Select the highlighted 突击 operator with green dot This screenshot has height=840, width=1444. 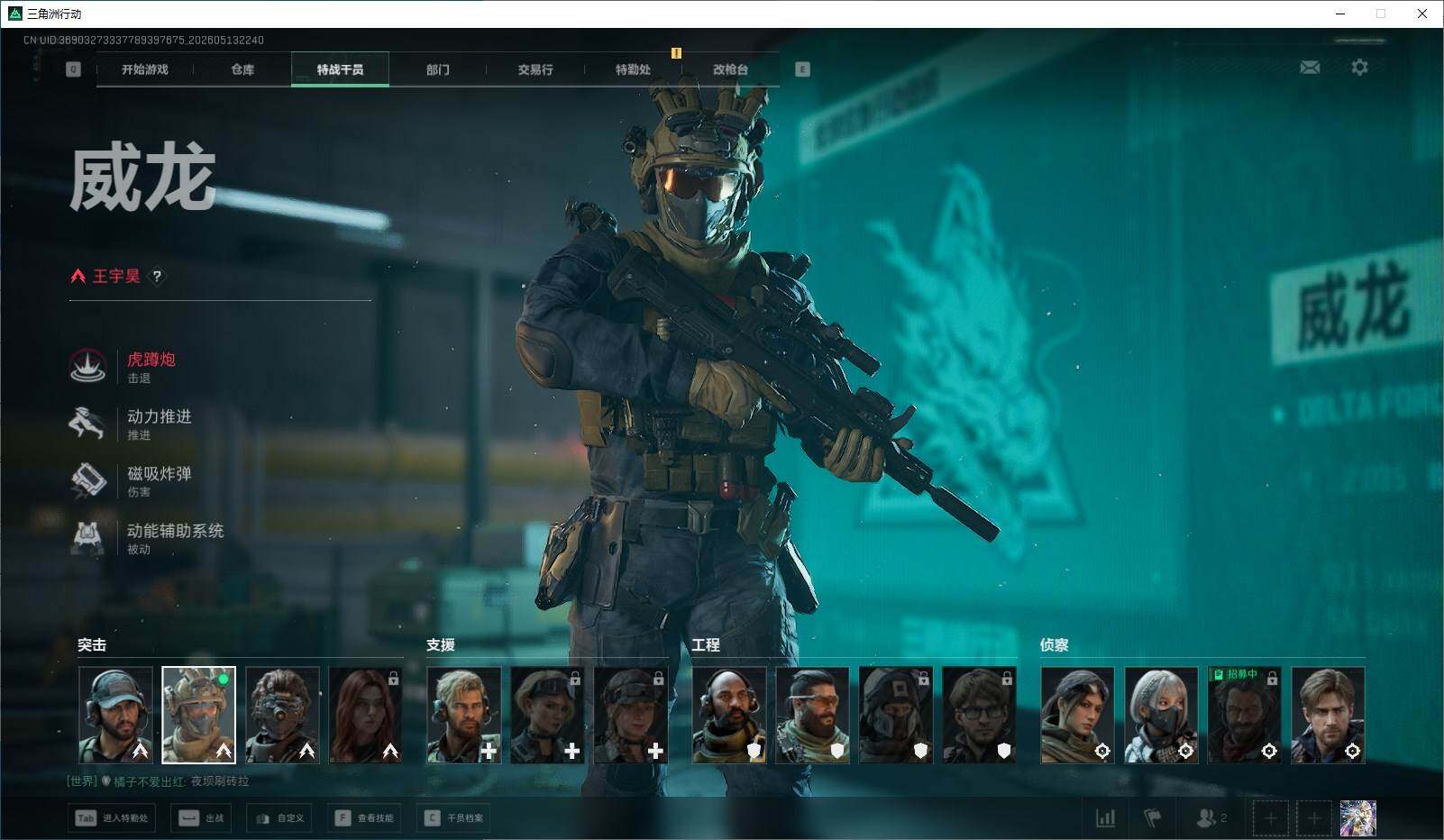(x=199, y=715)
